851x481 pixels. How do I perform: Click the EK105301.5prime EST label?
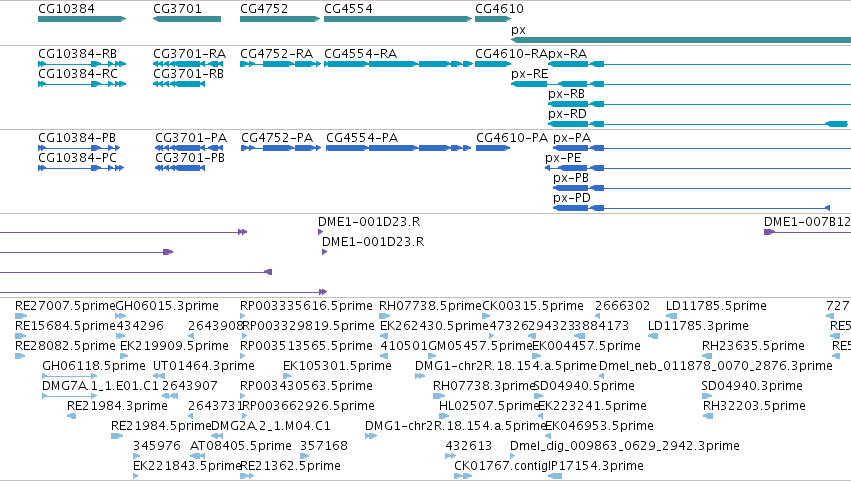pyautogui.click(x=338, y=366)
